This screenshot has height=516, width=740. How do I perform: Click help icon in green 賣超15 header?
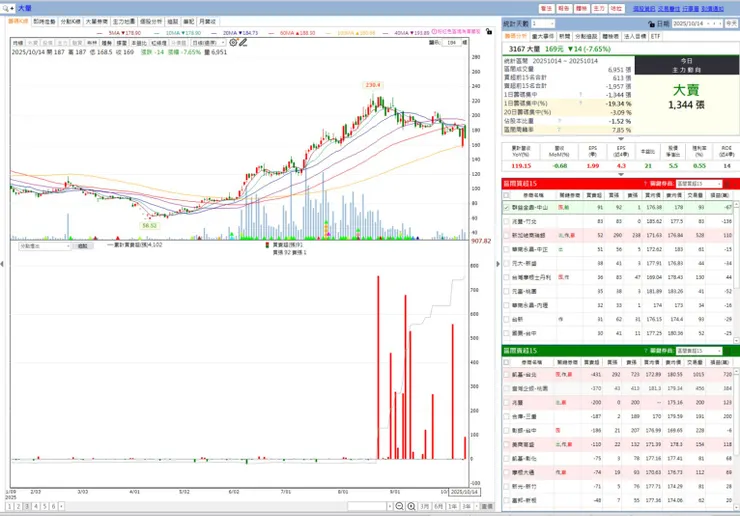pos(645,351)
